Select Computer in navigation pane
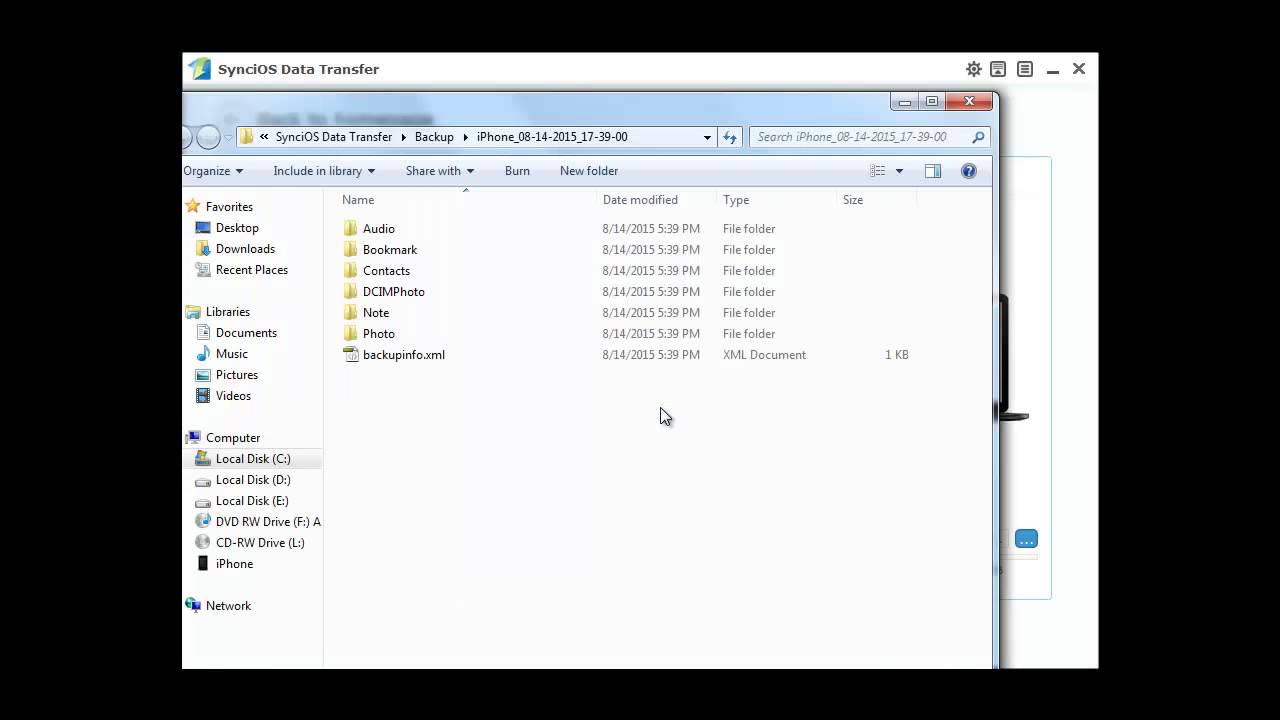The width and height of the screenshot is (1280, 720). click(233, 438)
